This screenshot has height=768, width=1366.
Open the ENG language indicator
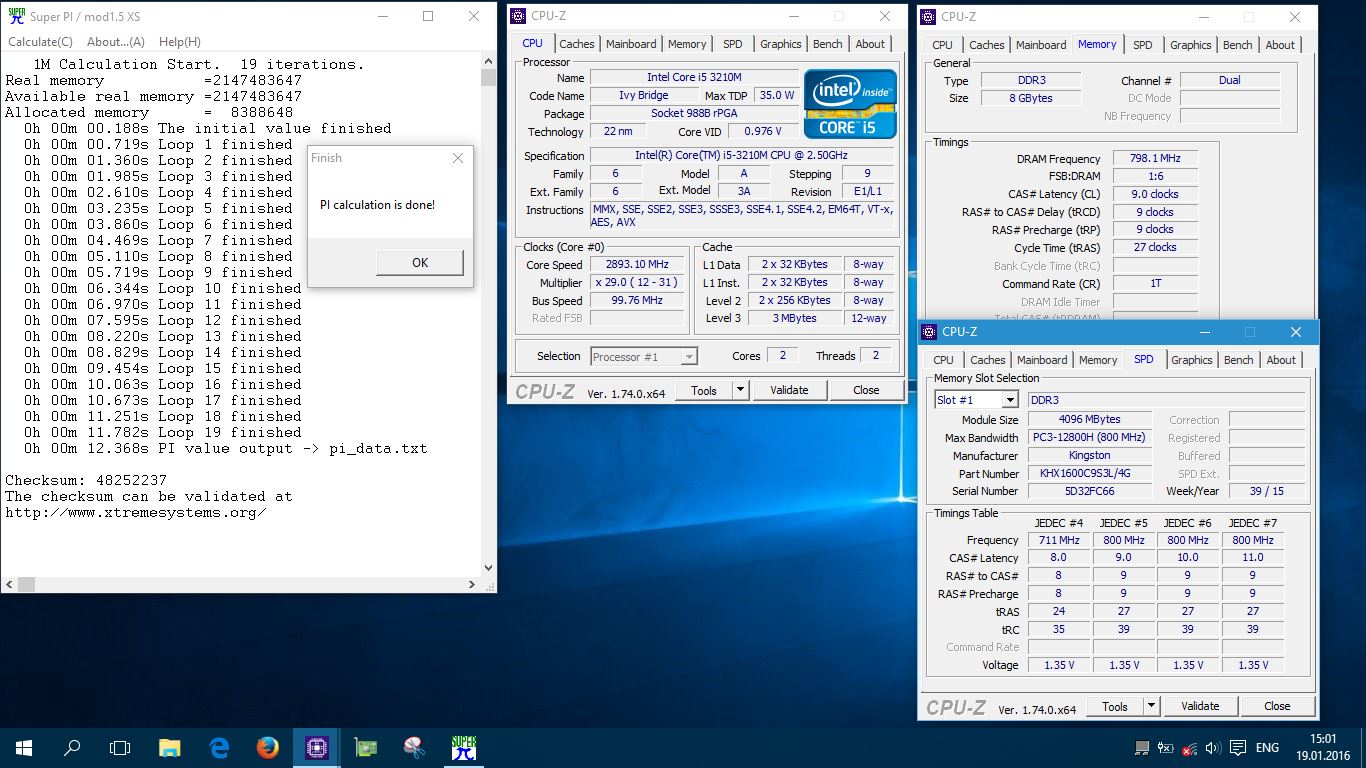[x=1267, y=748]
